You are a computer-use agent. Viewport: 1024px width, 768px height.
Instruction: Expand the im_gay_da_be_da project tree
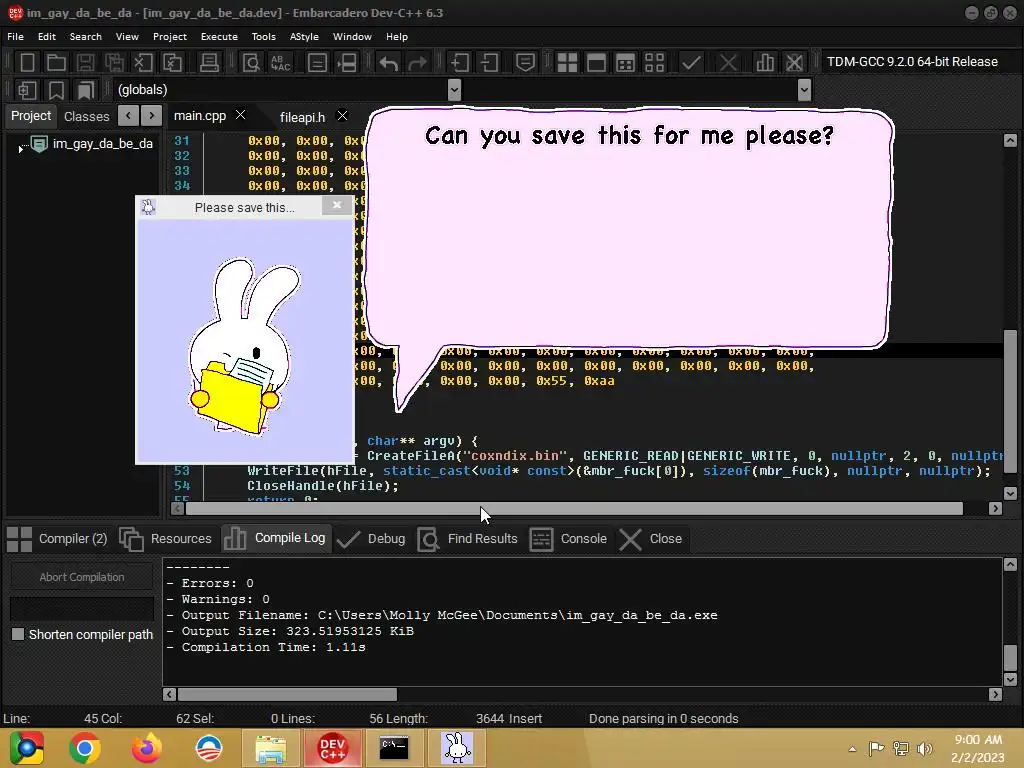21,150
